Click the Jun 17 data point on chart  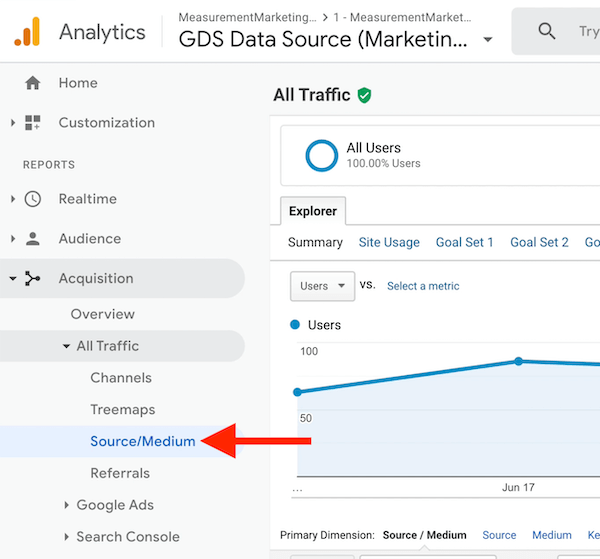(518, 361)
